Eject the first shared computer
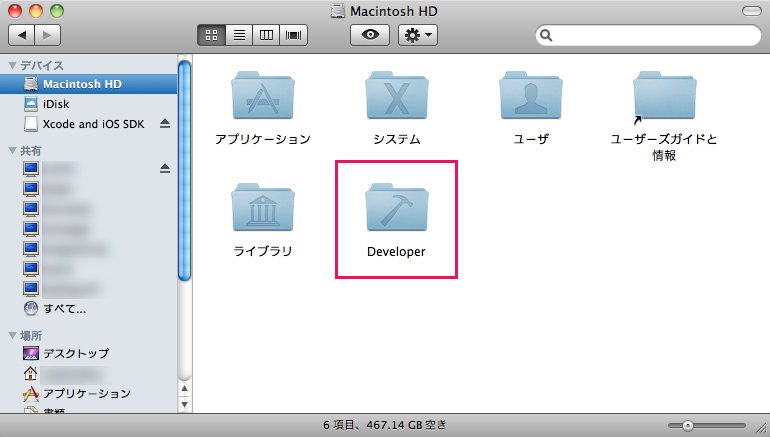This screenshot has width=770, height=437. pyautogui.click(x=165, y=169)
